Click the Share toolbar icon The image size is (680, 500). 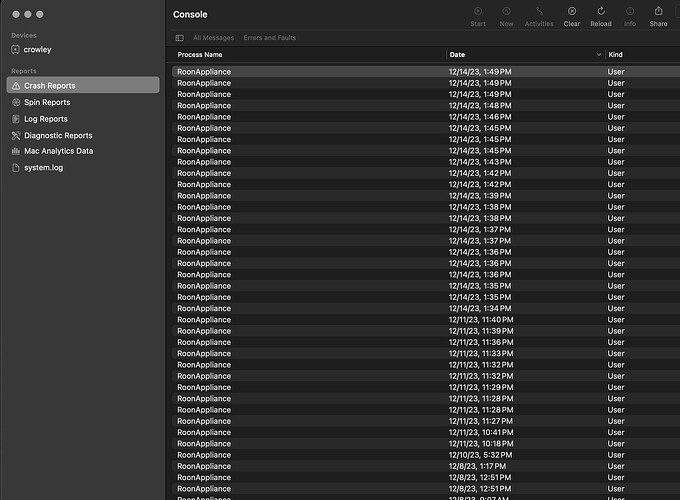point(658,11)
